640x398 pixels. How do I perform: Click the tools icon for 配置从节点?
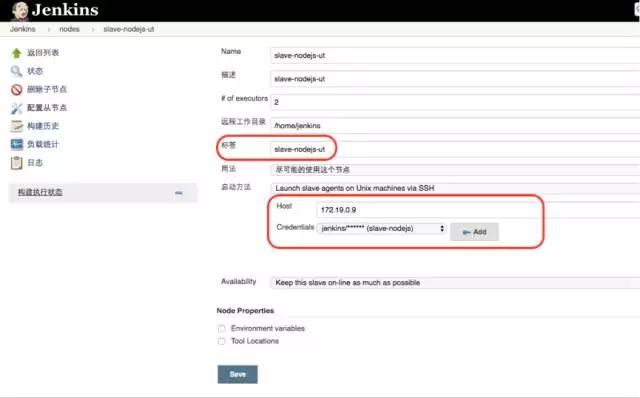[x=16, y=108]
